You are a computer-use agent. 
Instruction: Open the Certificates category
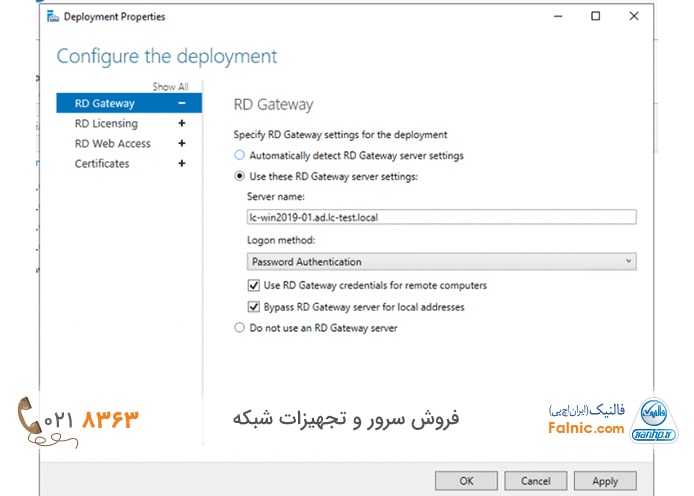pos(102,163)
